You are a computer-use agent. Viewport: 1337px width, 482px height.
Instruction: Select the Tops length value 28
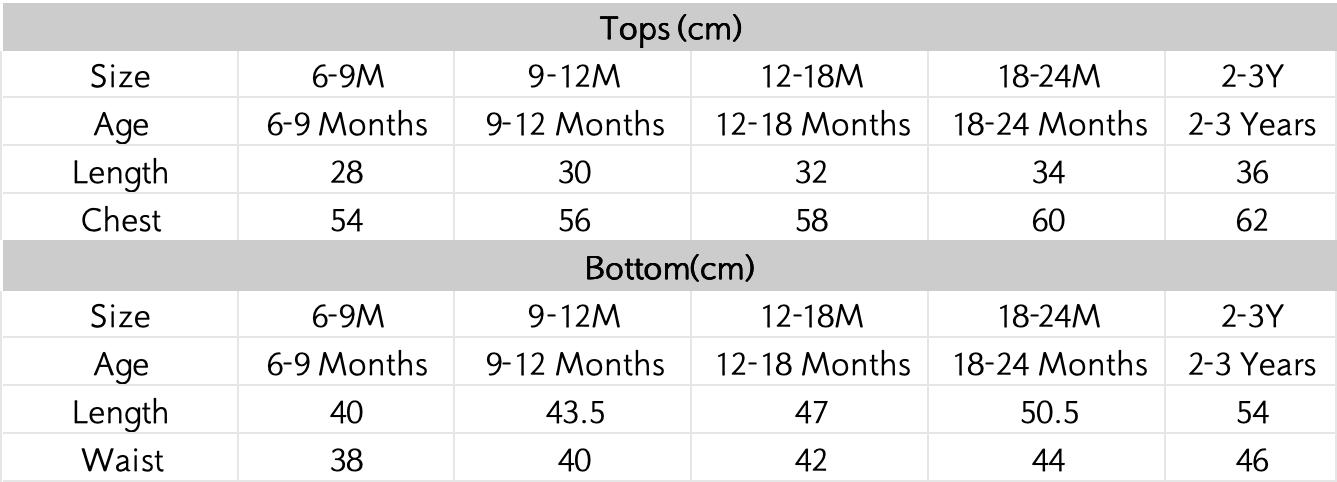346,172
